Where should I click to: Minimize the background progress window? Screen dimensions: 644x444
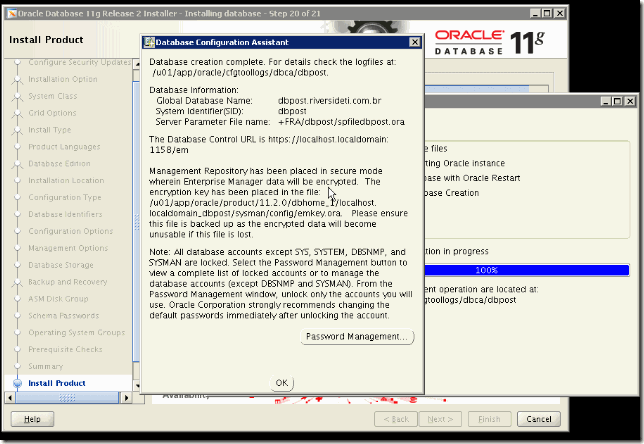tap(605, 101)
